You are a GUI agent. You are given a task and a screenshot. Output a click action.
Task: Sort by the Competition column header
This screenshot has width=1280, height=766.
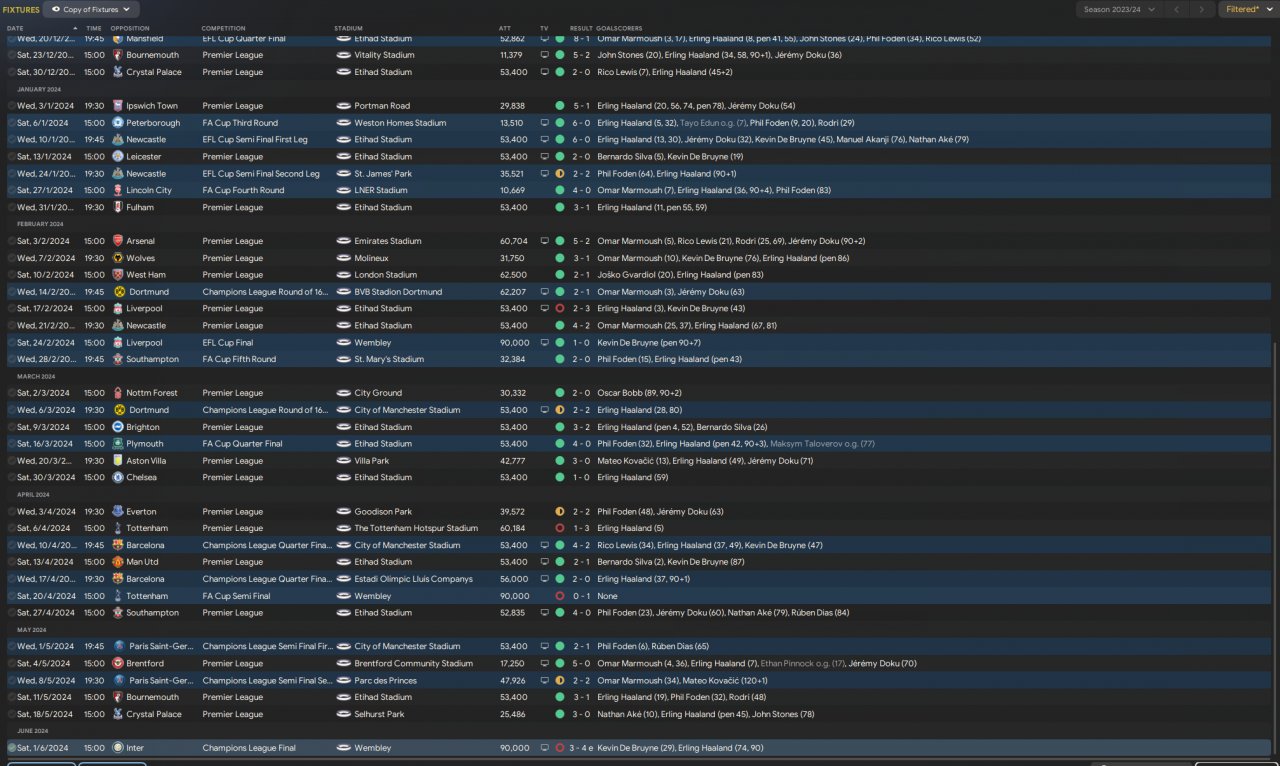point(223,28)
